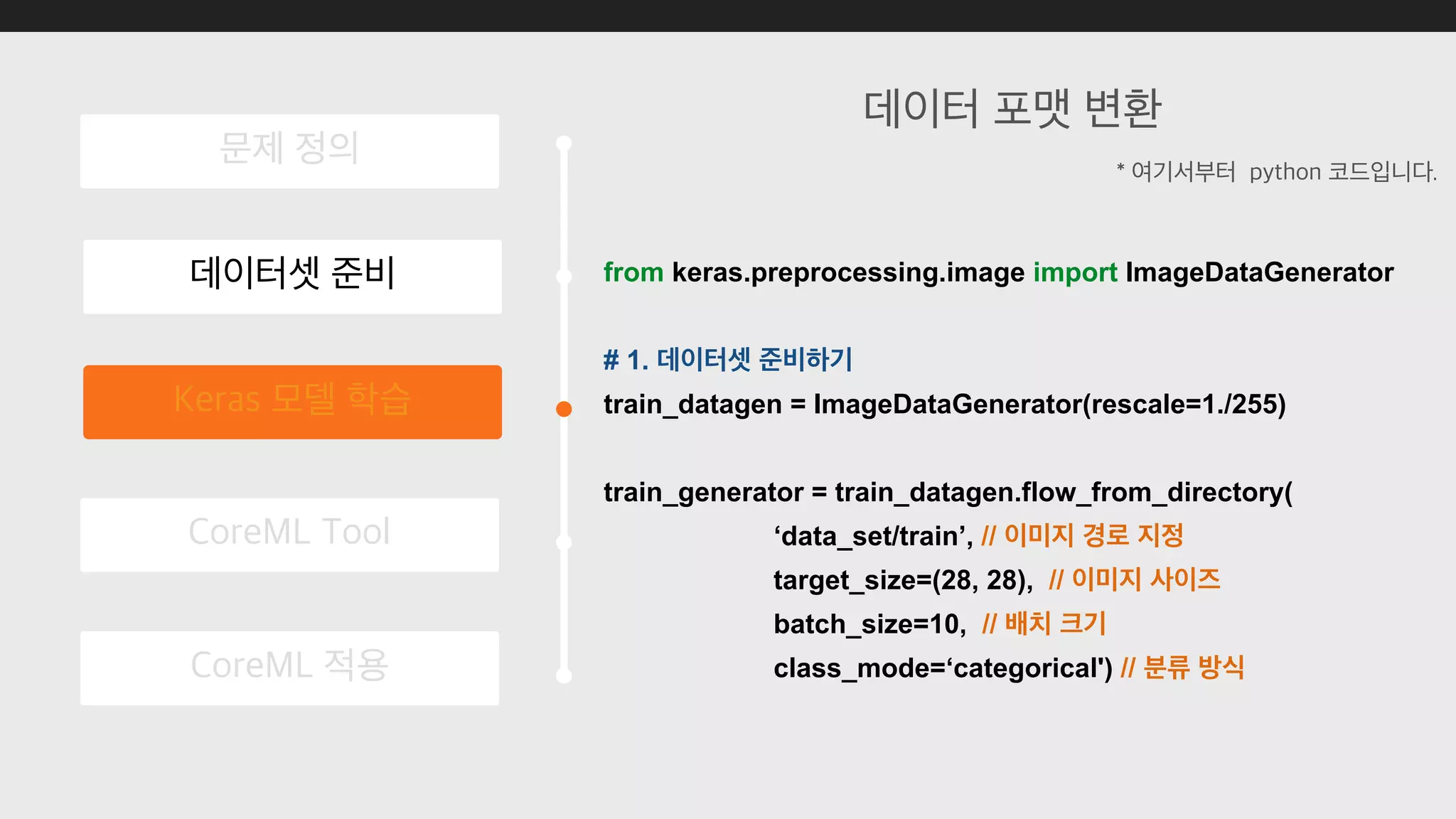This screenshot has height=819, width=1456.
Task: Click the orange comment '// 이미지 사이즈'
Action: click(x=1135, y=579)
